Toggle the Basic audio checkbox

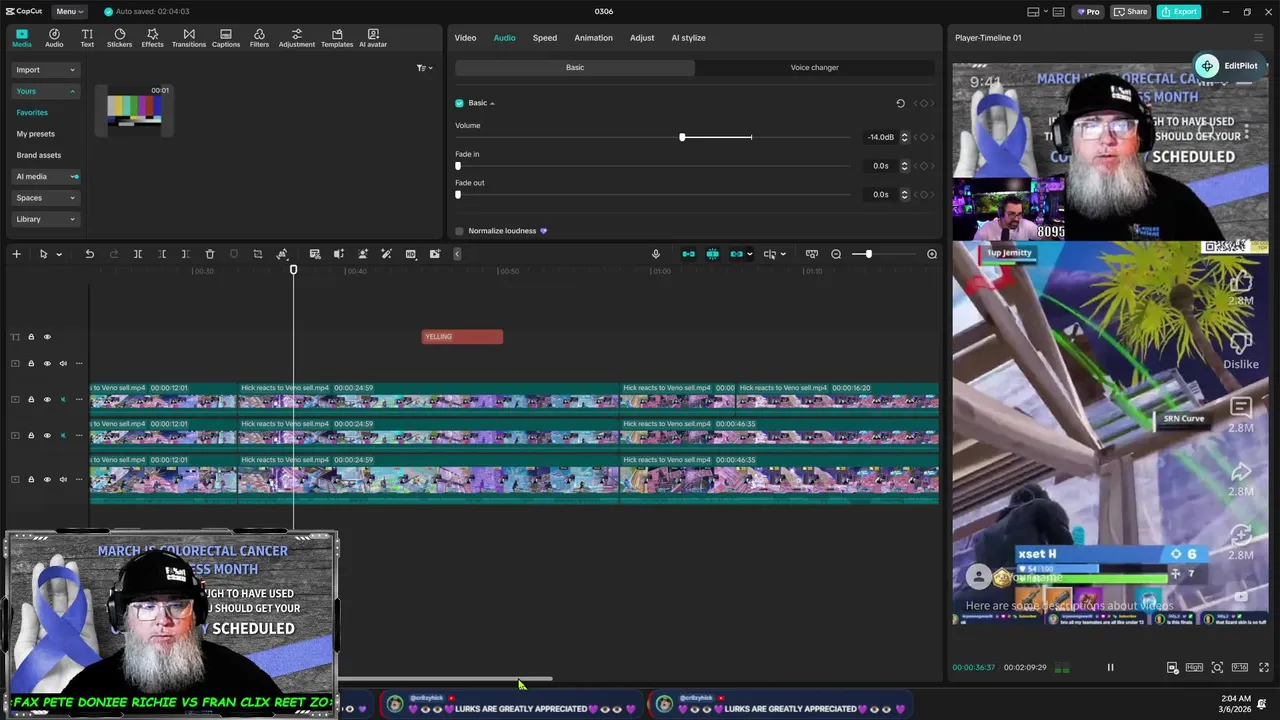click(459, 103)
